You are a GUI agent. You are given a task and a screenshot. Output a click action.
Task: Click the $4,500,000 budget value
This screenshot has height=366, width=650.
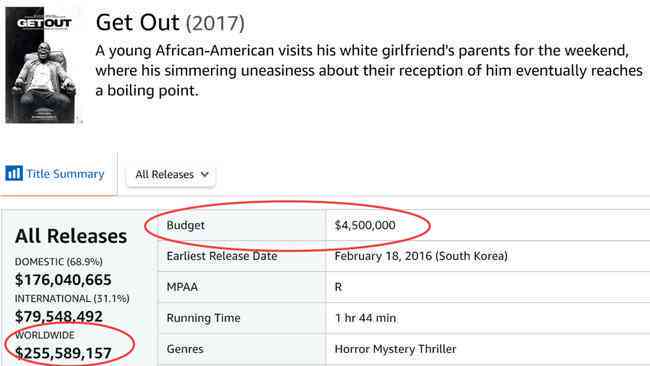(x=365, y=225)
